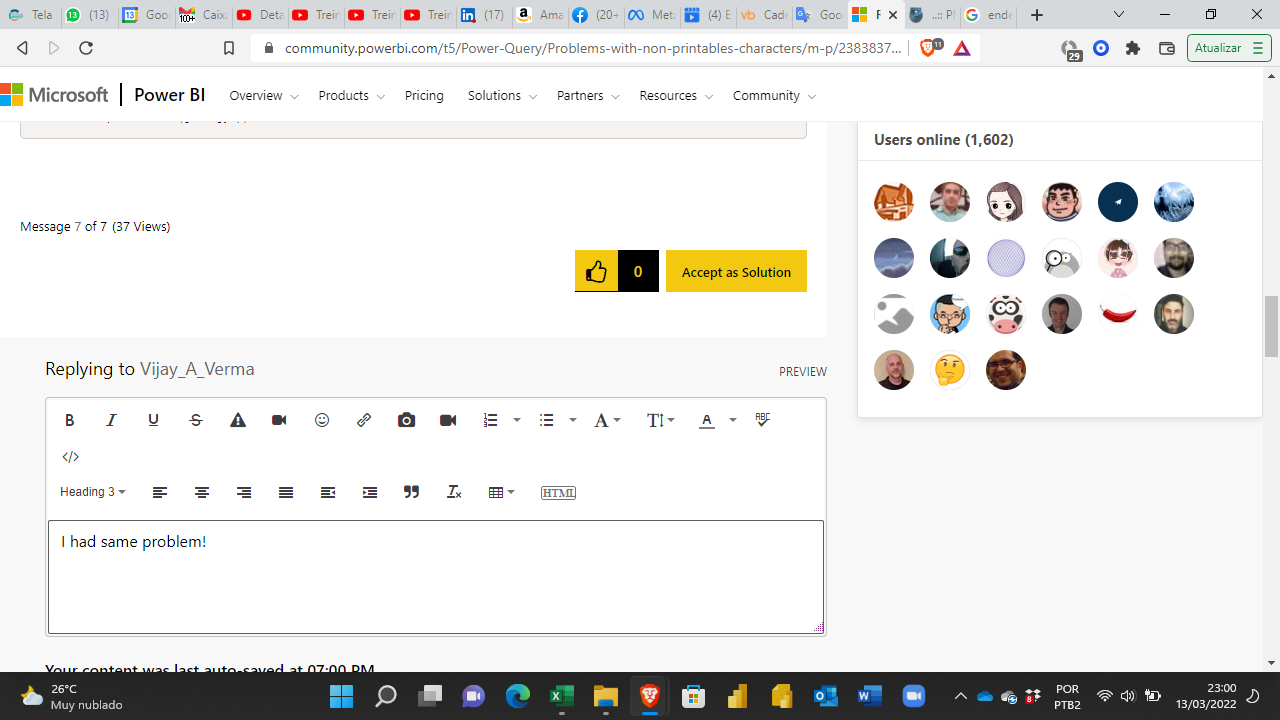Viewport: 1280px width, 720px height.
Task: Expand the insert table dropdown
Action: point(501,492)
